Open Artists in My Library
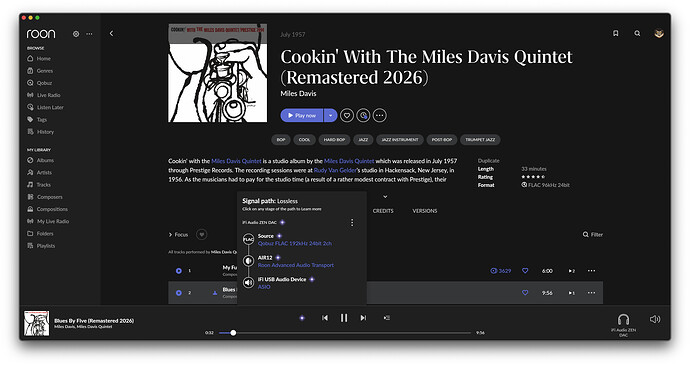690x366 pixels. click(x=40, y=172)
